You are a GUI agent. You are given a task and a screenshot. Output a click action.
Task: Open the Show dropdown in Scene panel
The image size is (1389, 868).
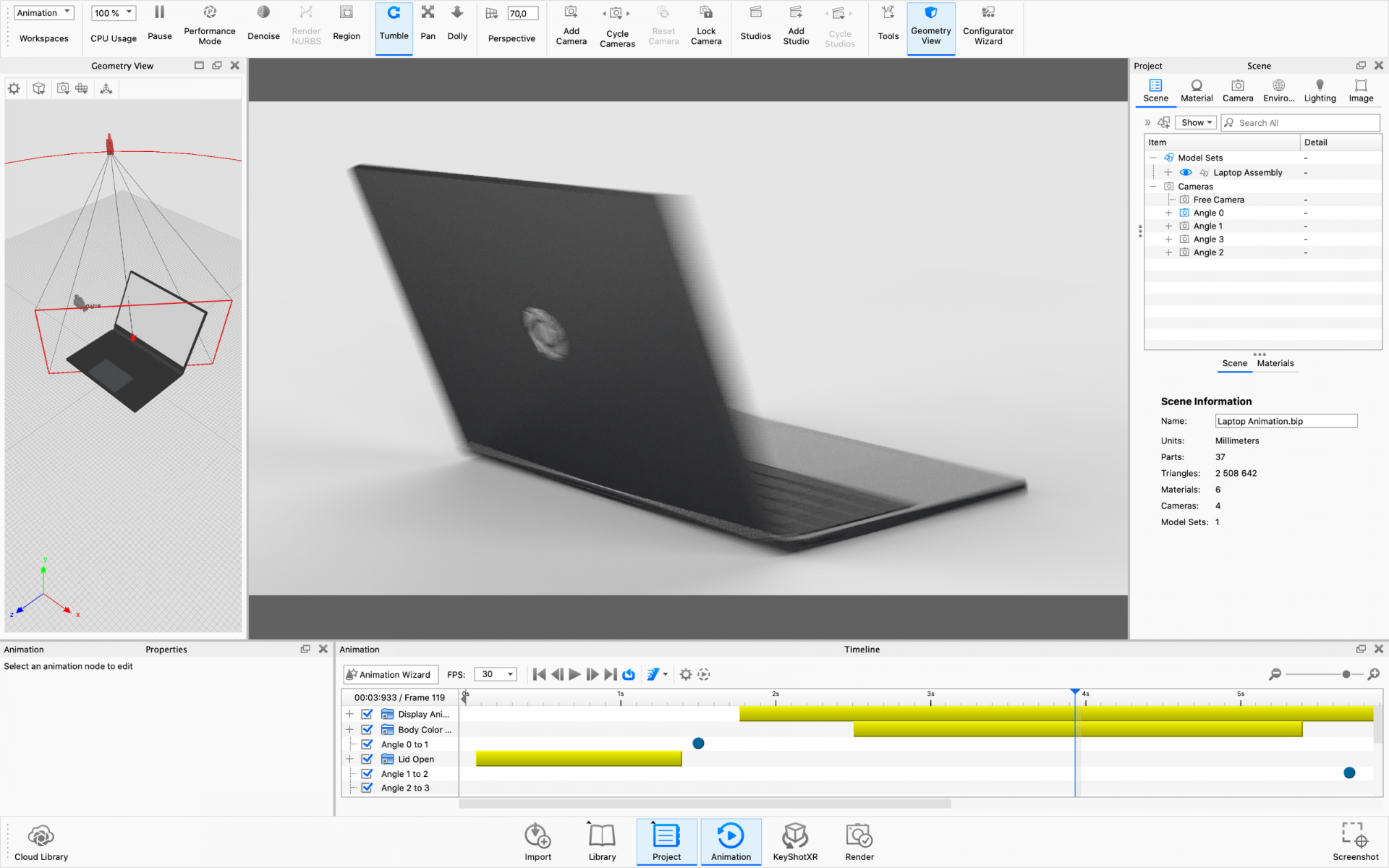[x=1196, y=123]
